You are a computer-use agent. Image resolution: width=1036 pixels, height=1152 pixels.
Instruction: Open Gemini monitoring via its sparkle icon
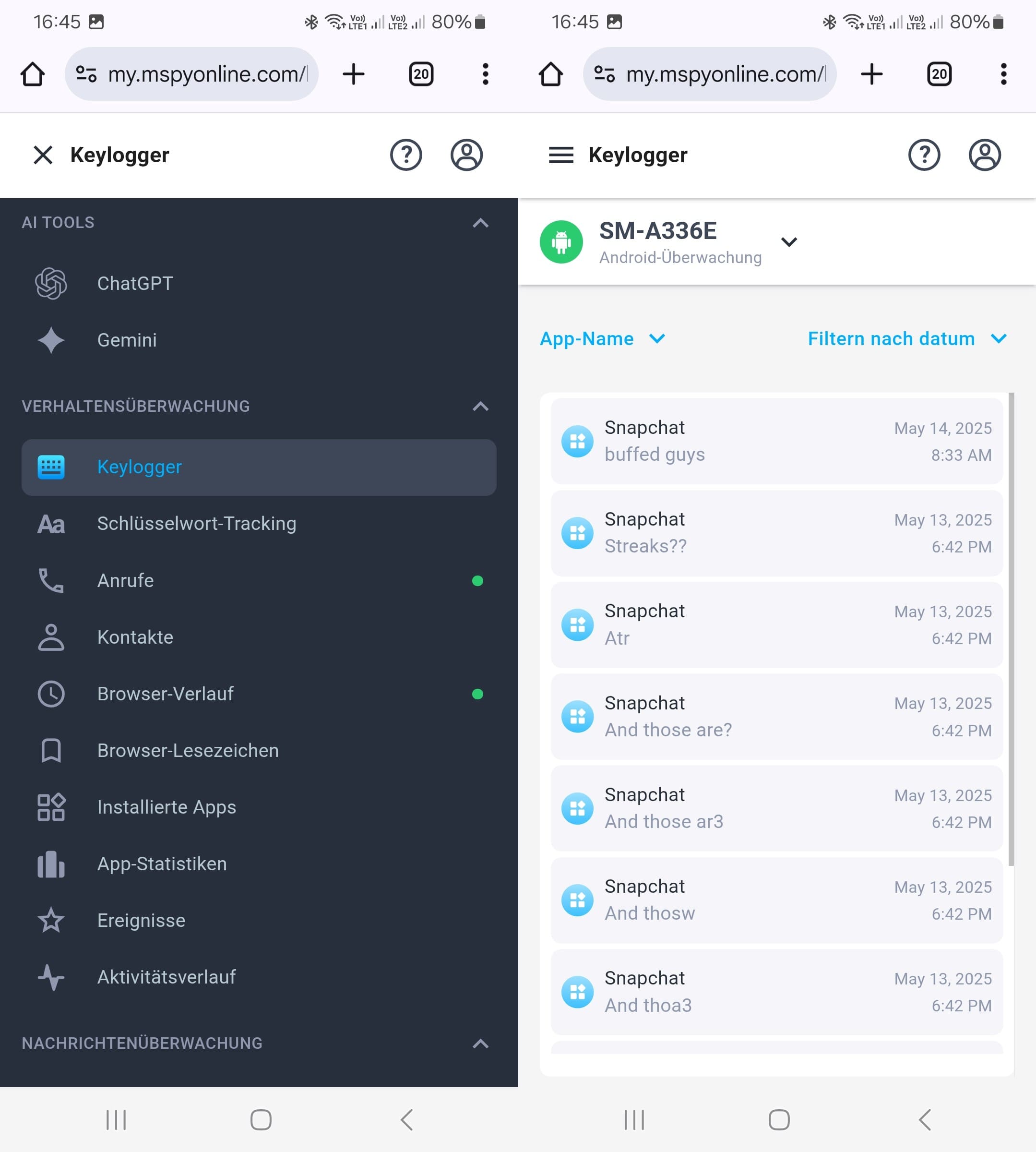(51, 340)
